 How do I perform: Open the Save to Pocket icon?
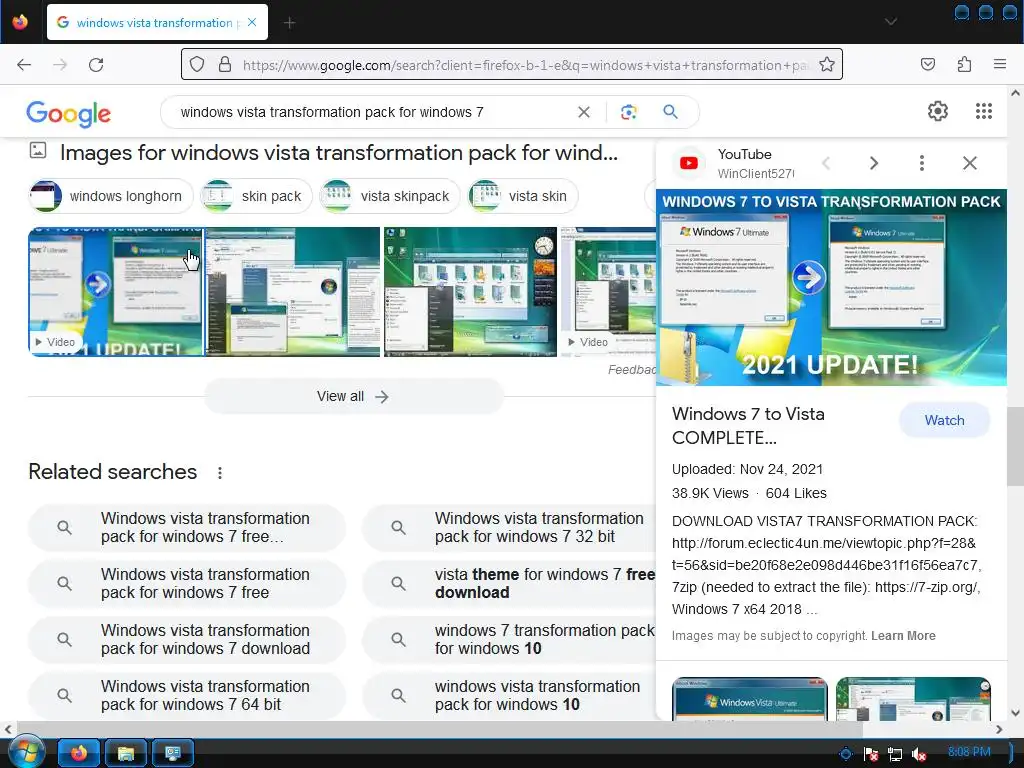point(927,64)
